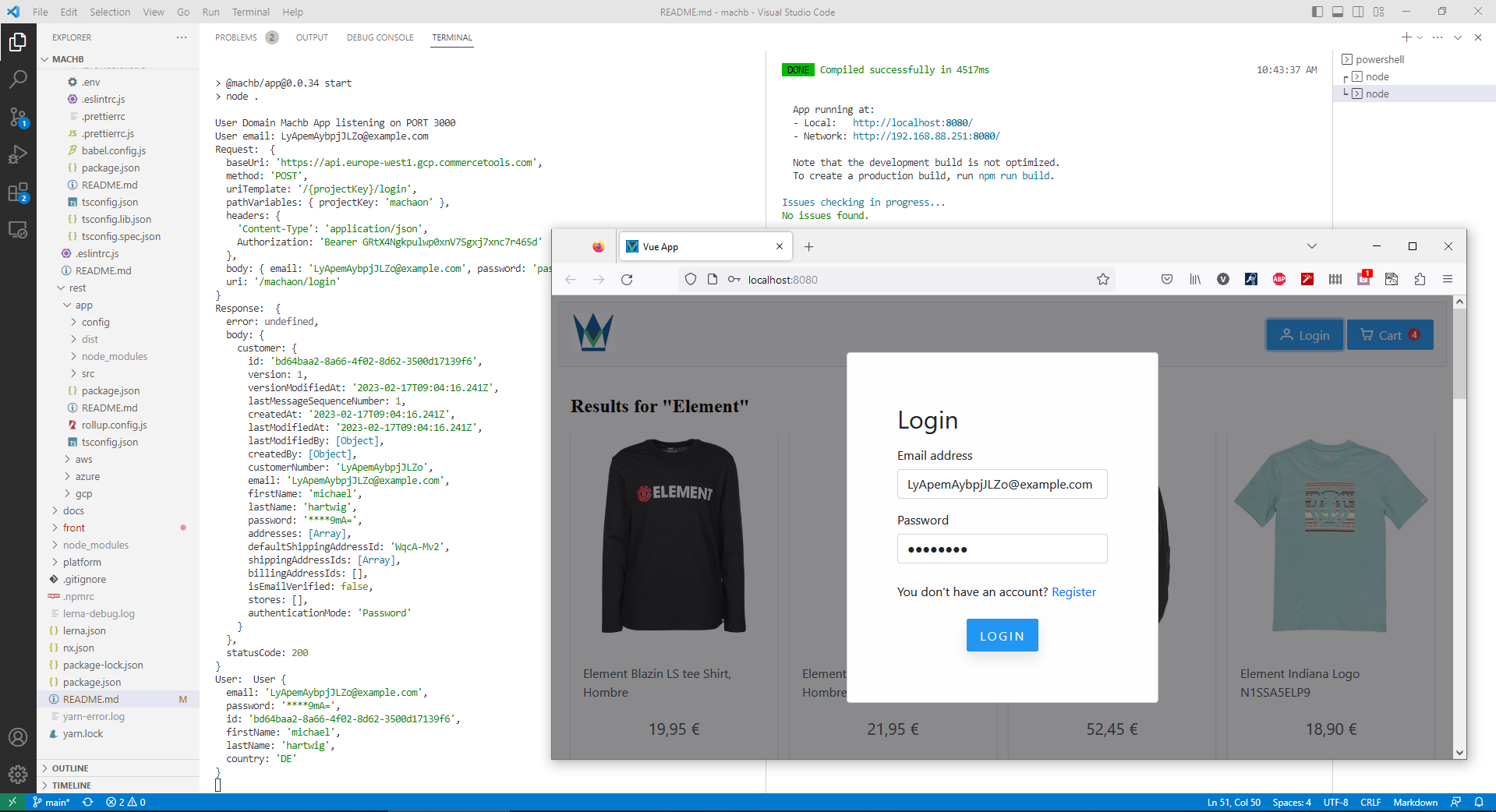Open the launch profile dropdown next to plus

(x=1420, y=37)
